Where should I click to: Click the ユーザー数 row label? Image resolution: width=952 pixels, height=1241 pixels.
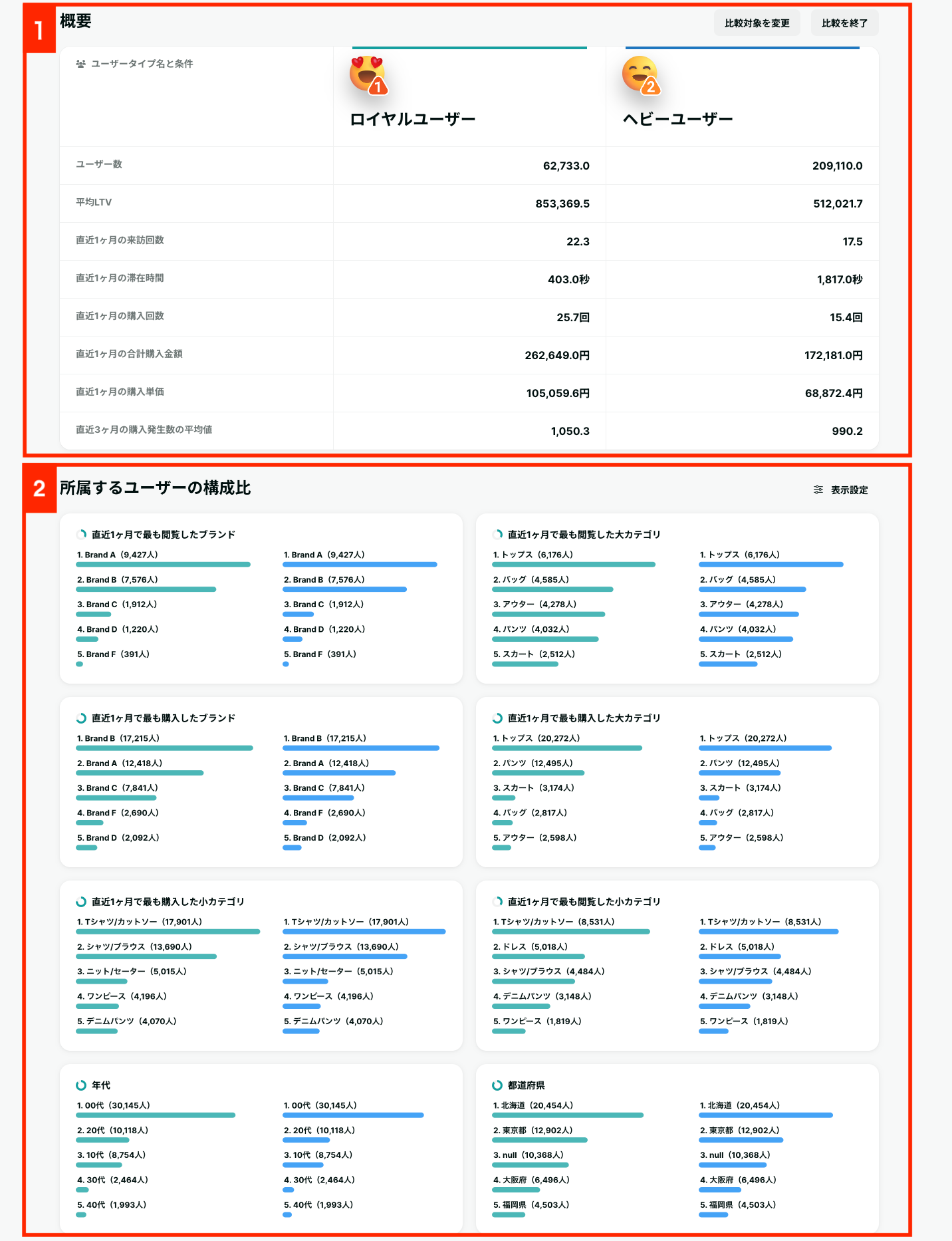point(99,164)
